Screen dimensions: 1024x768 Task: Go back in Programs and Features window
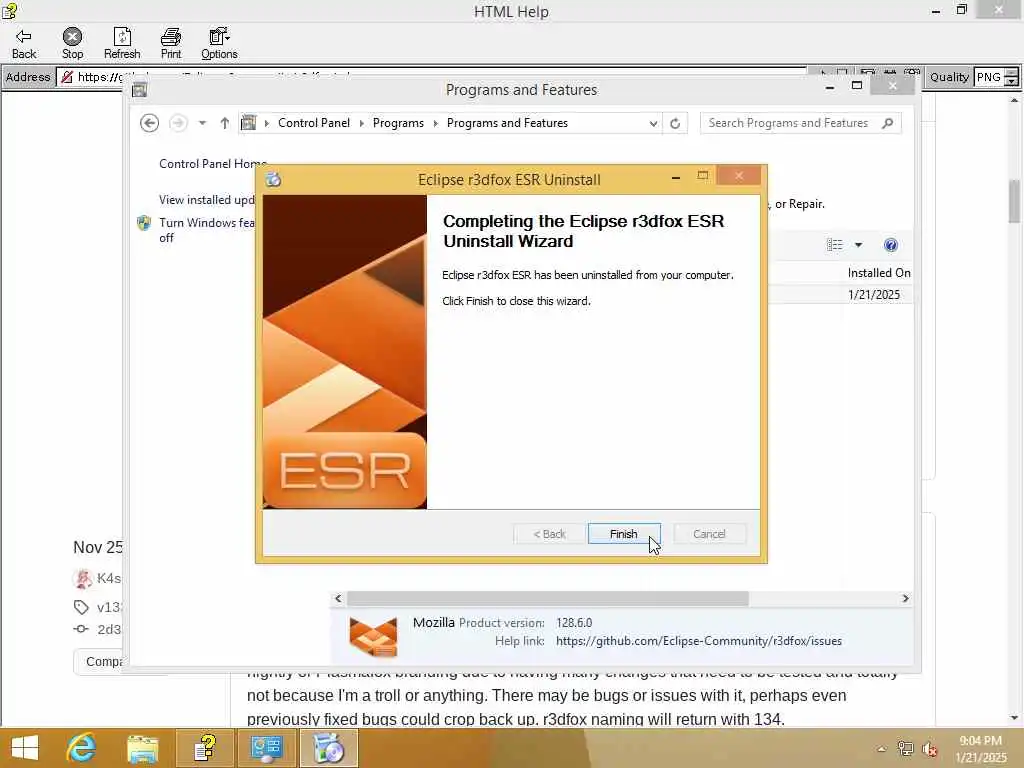click(x=150, y=123)
